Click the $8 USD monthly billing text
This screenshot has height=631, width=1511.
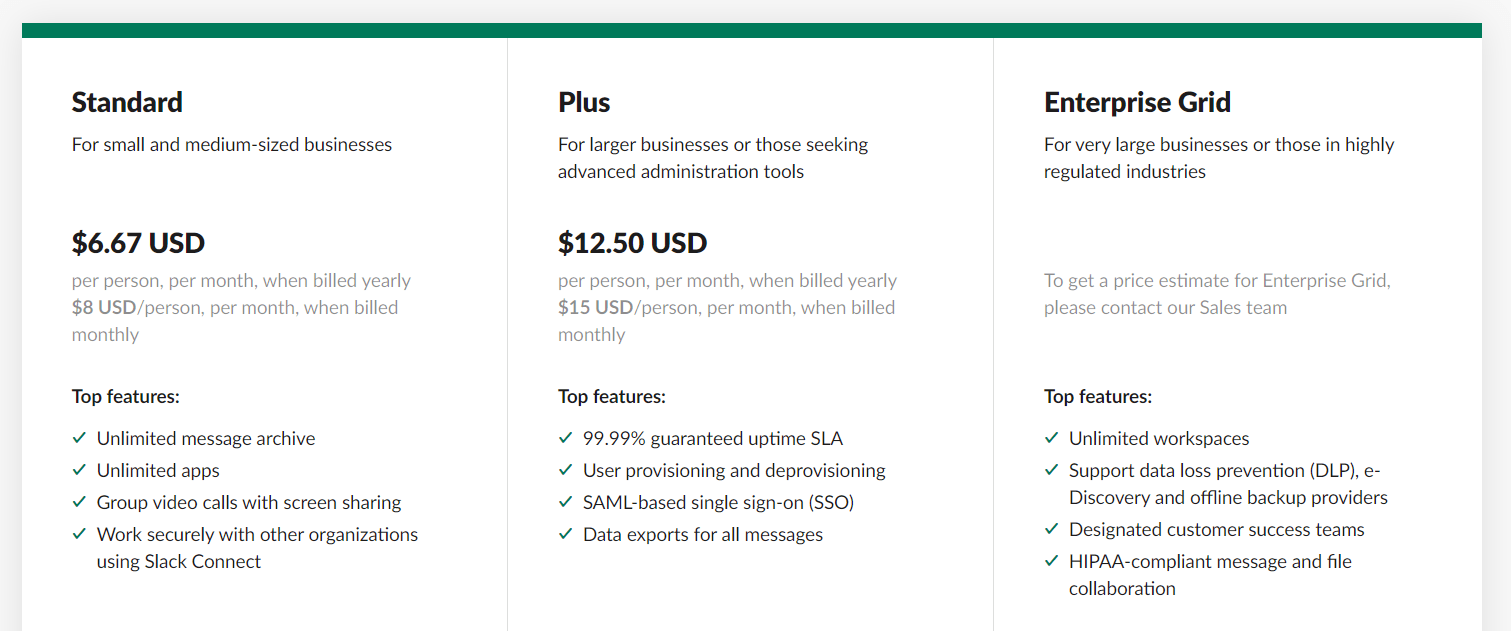point(104,308)
